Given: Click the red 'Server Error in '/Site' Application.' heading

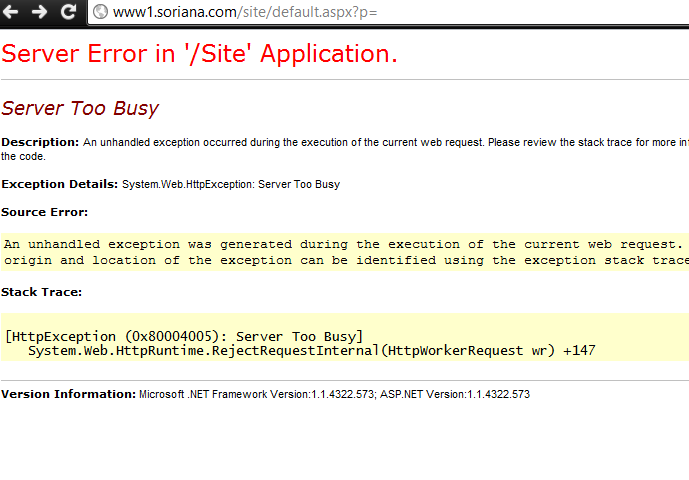Looking at the screenshot, I should 199,54.
